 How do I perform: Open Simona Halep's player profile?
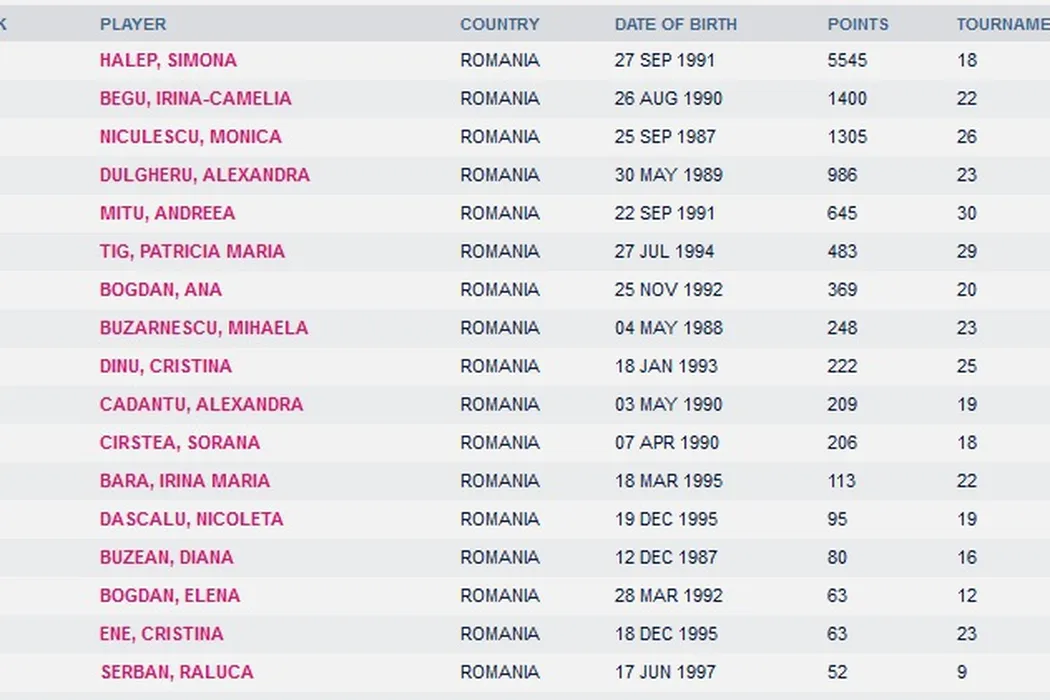168,60
